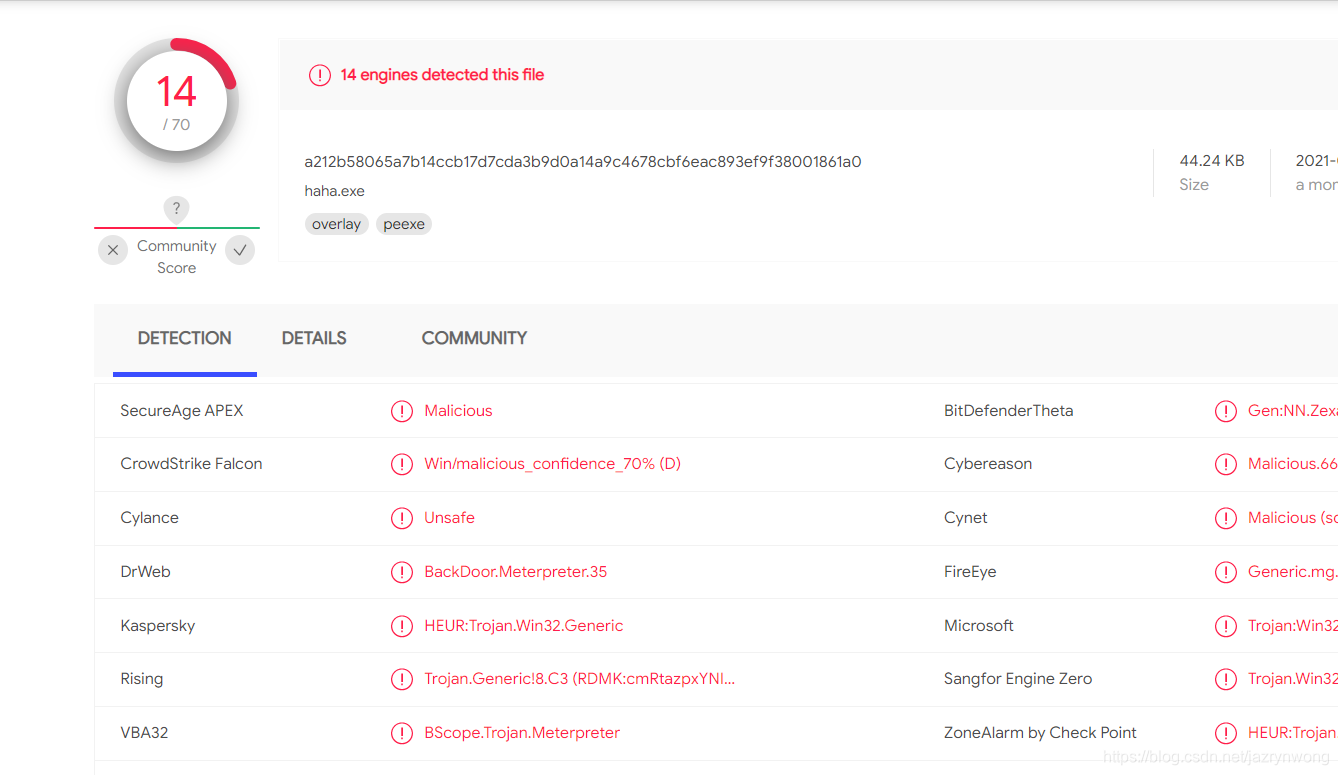Viewport: 1338px width, 775px height.
Task: Click the 44.24 KB file size value
Action: point(1212,160)
